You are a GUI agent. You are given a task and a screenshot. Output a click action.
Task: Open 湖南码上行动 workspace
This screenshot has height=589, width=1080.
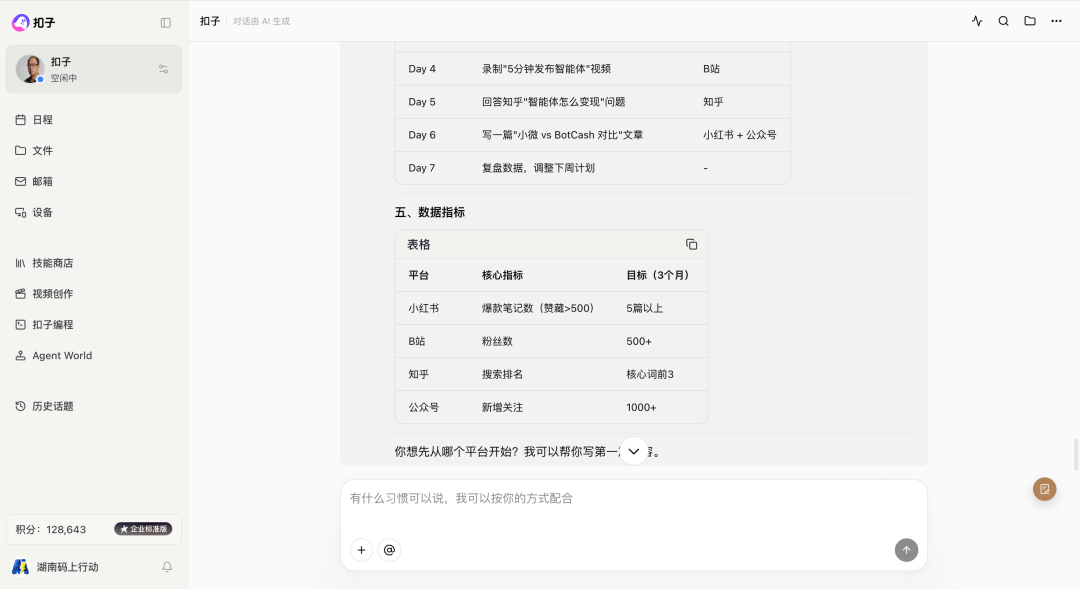click(68, 567)
